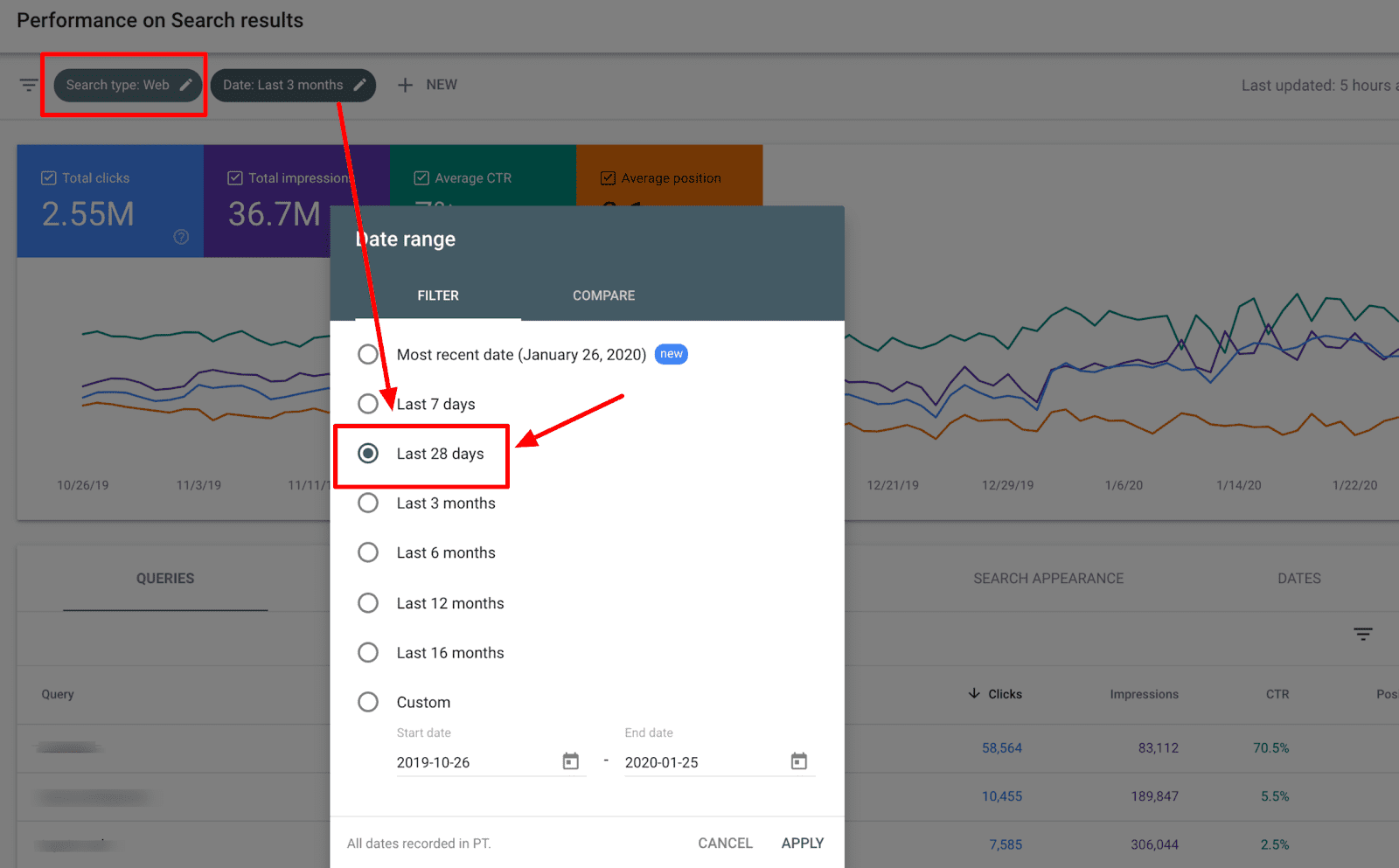Open the End date calendar picker icon
The height and width of the screenshot is (868, 1399).
coord(798,761)
